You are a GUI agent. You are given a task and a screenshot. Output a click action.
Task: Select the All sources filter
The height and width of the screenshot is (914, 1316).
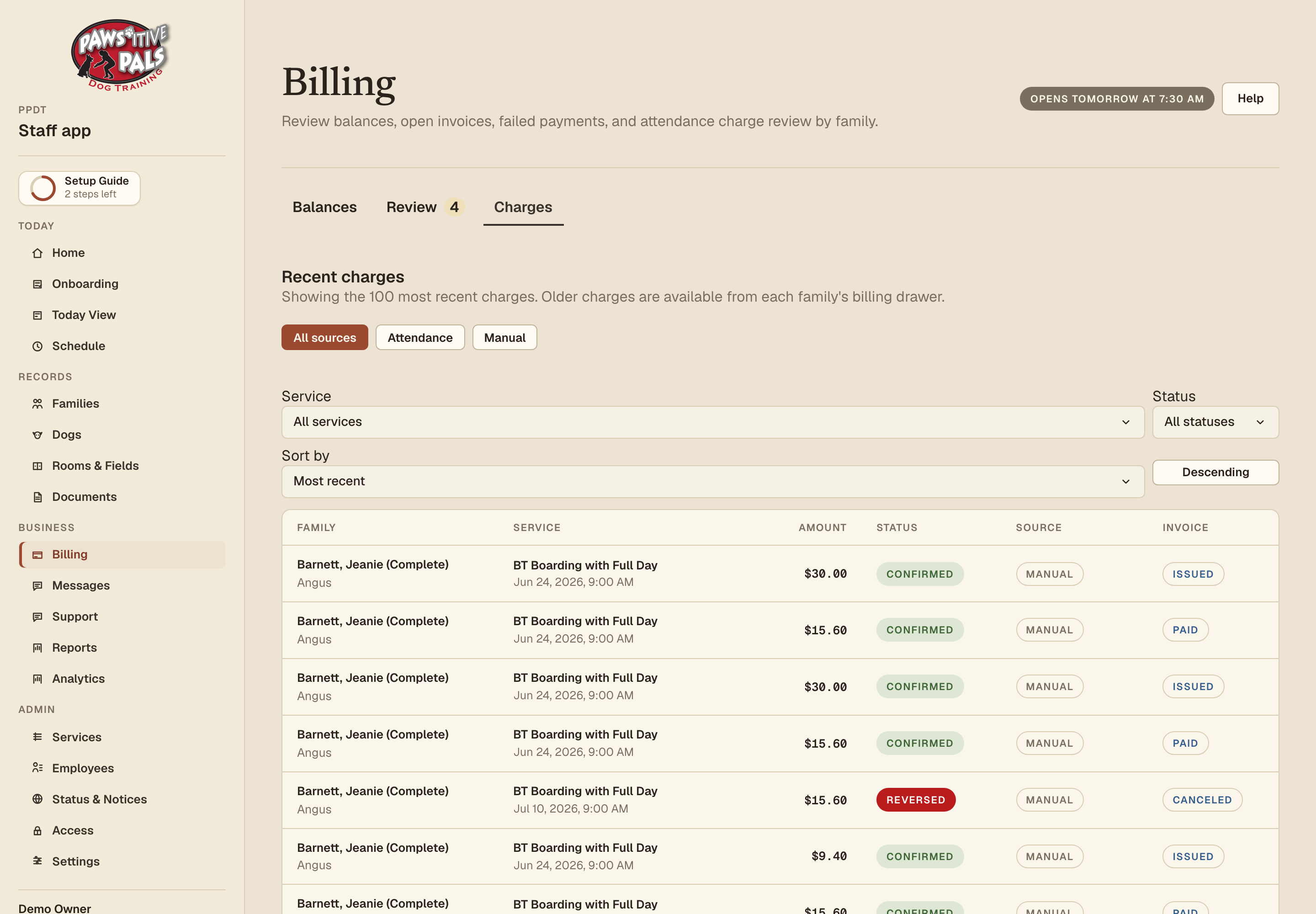click(x=325, y=337)
